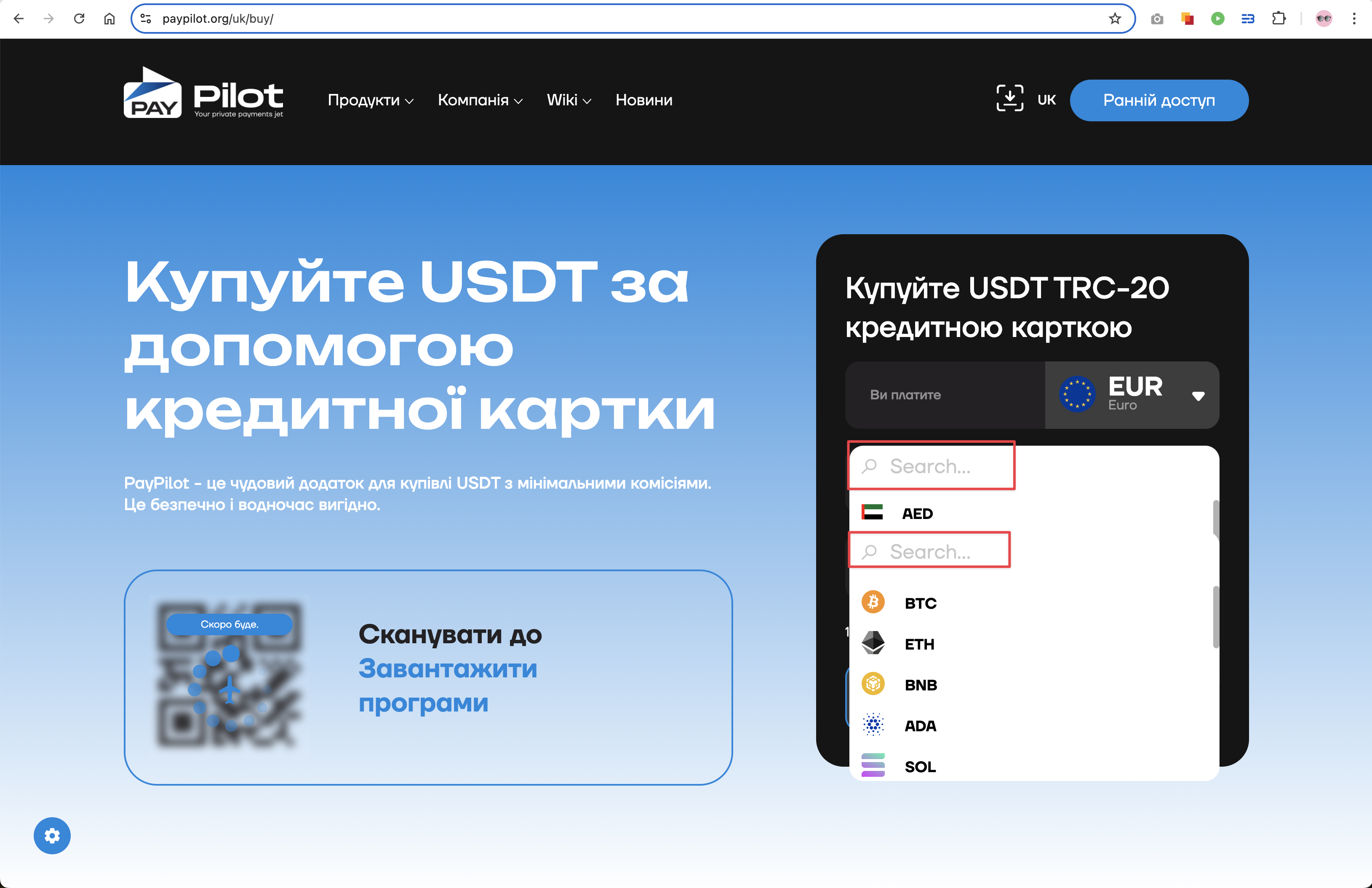Go to Новини page
Screen dimensions: 1372x888
tap(643, 100)
